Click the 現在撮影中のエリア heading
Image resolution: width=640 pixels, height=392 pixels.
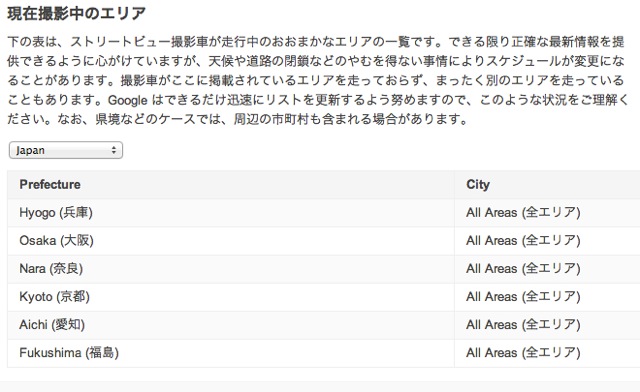pyautogui.click(x=76, y=13)
